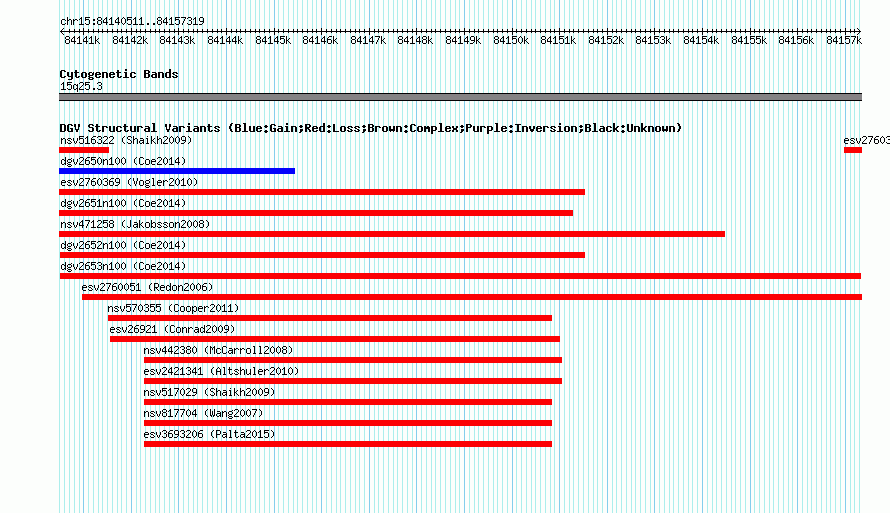
Task: Click the 84147k ruler tick label
Action: (368, 40)
